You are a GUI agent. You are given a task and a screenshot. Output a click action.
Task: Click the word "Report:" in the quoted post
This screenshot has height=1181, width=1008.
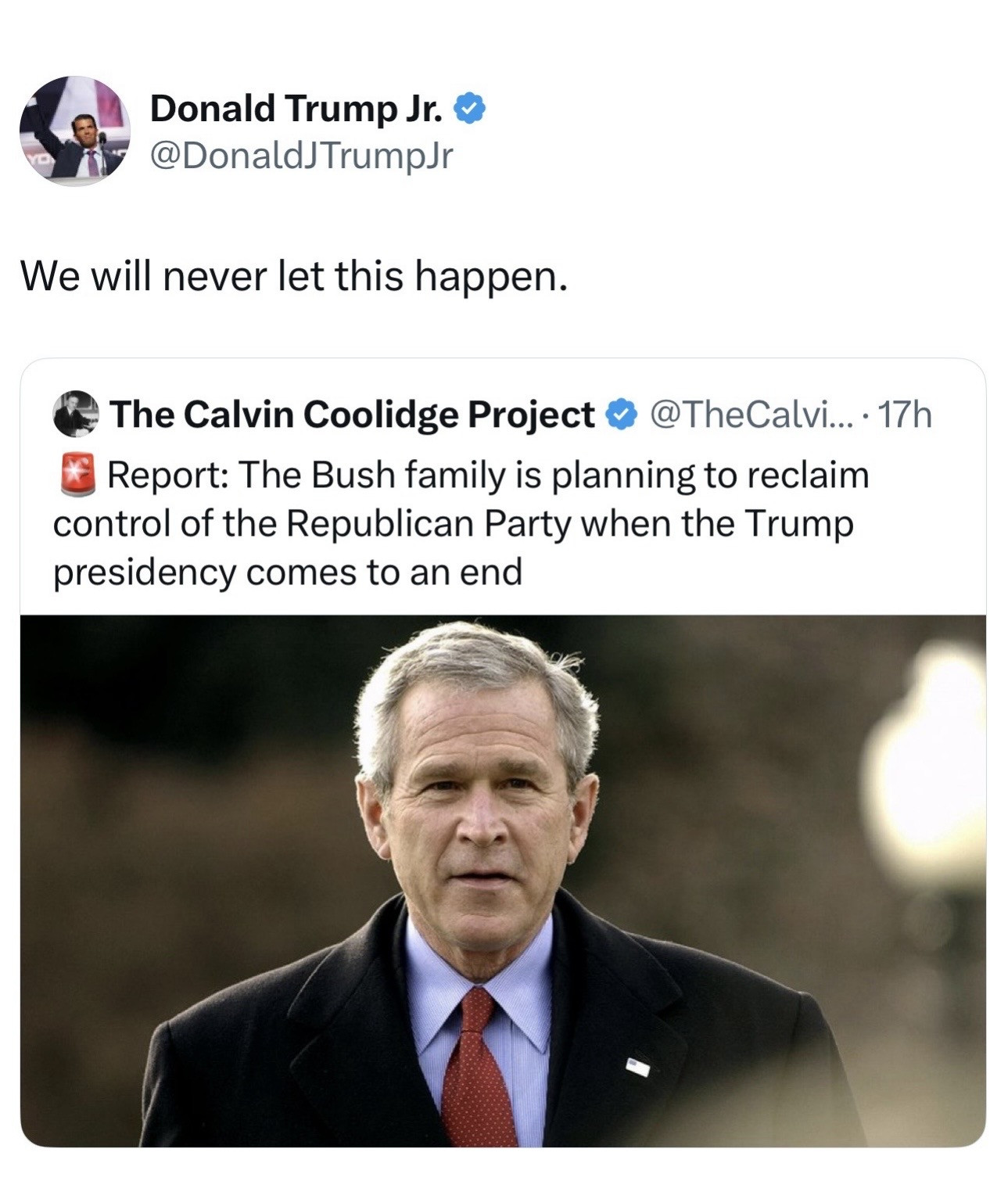pos(167,475)
